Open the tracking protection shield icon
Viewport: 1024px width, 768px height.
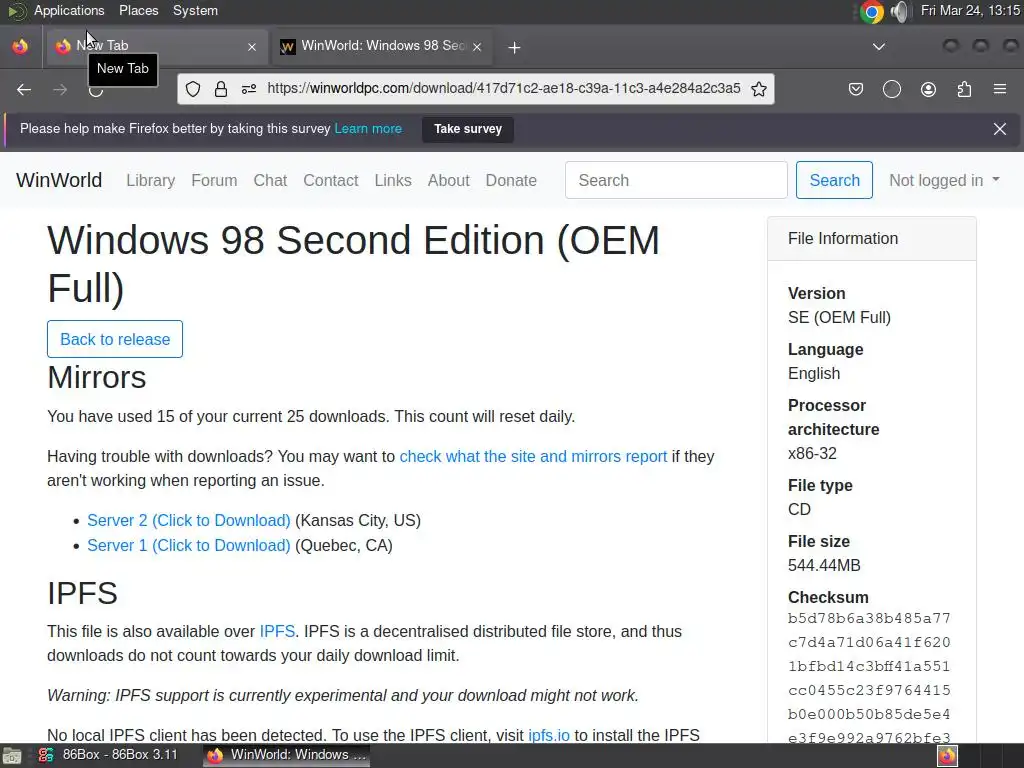tap(193, 89)
